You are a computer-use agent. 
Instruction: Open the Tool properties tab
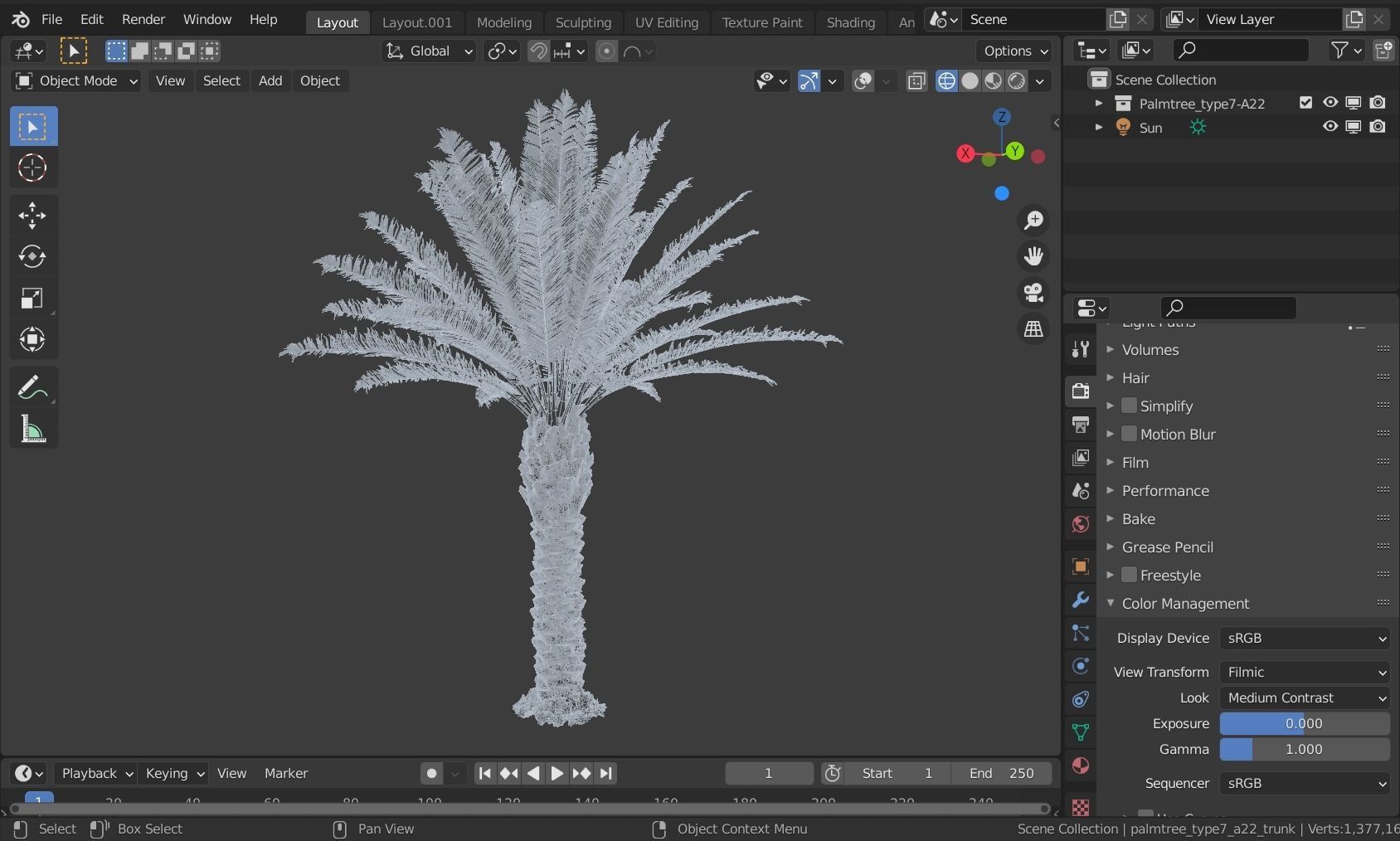[1080, 350]
